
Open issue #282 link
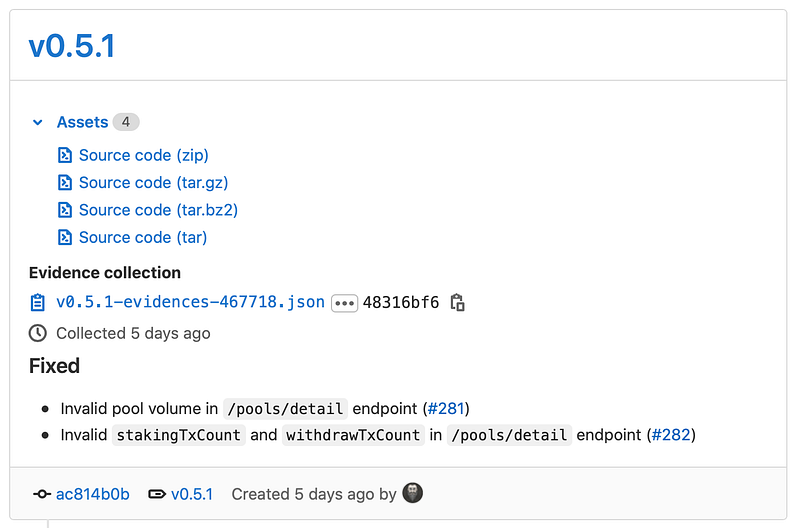672,435
